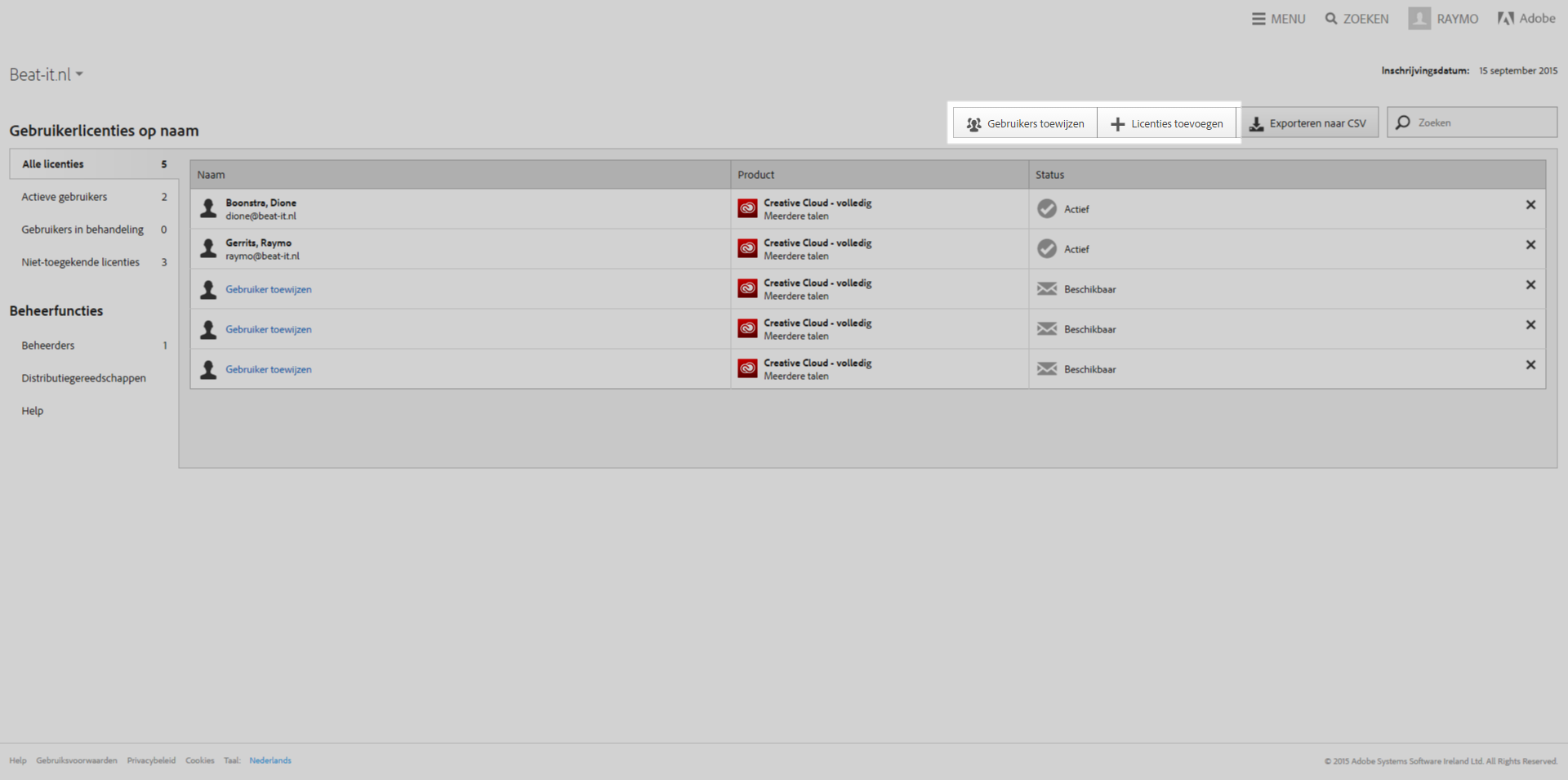Click Help link in footer
Screen dimensions: 1568x780
[18, 760]
